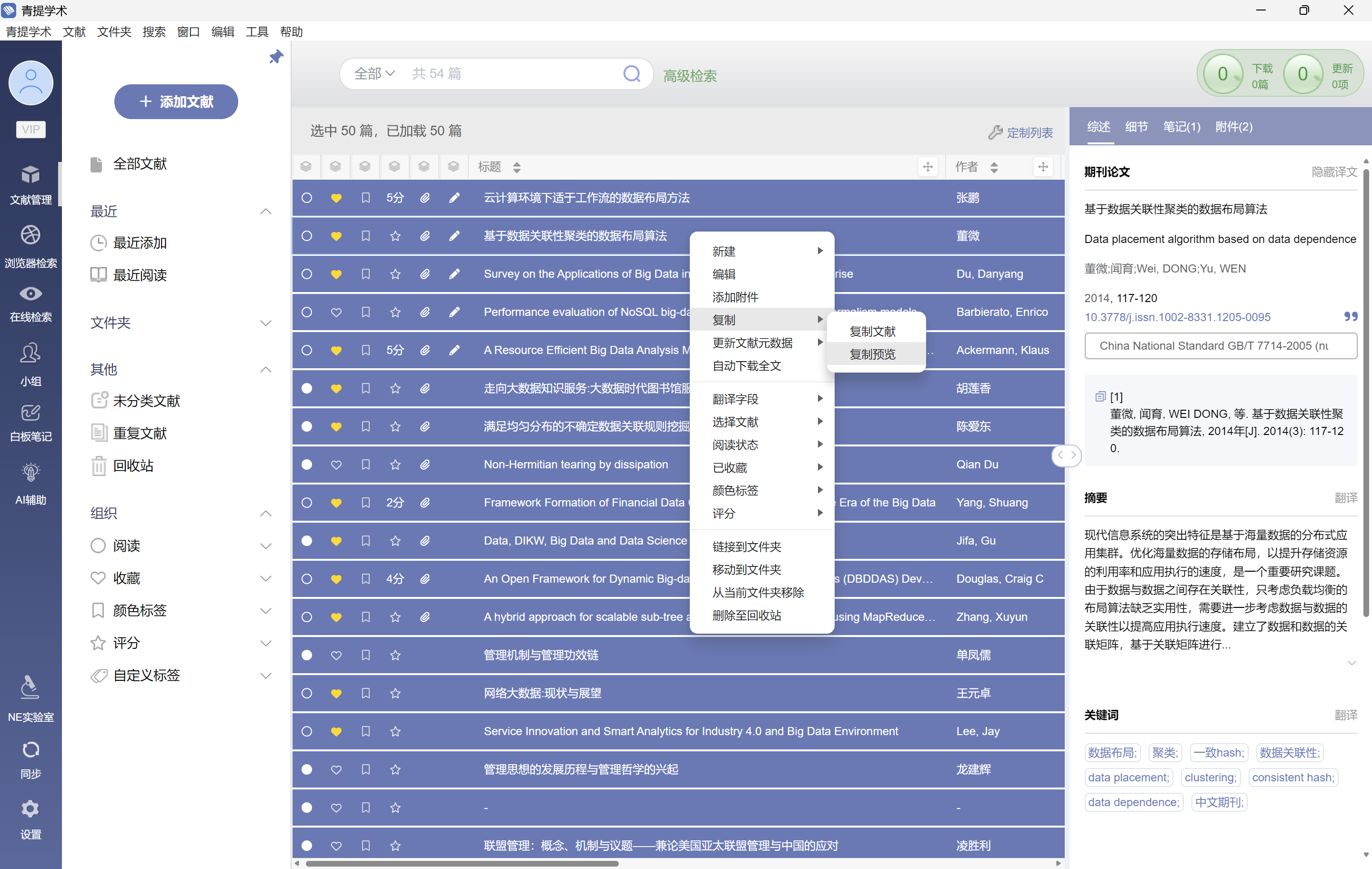
Task: Open the 全部 search scope dropdown
Action: point(374,73)
